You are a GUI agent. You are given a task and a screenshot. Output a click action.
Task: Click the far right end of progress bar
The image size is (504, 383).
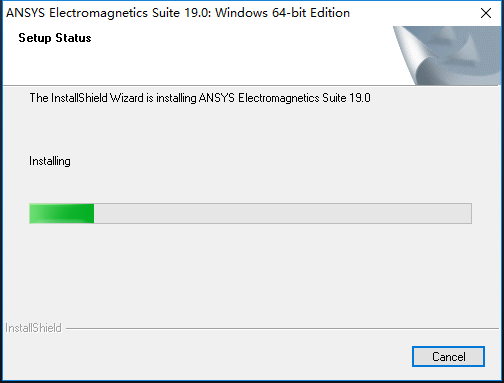pos(469,213)
